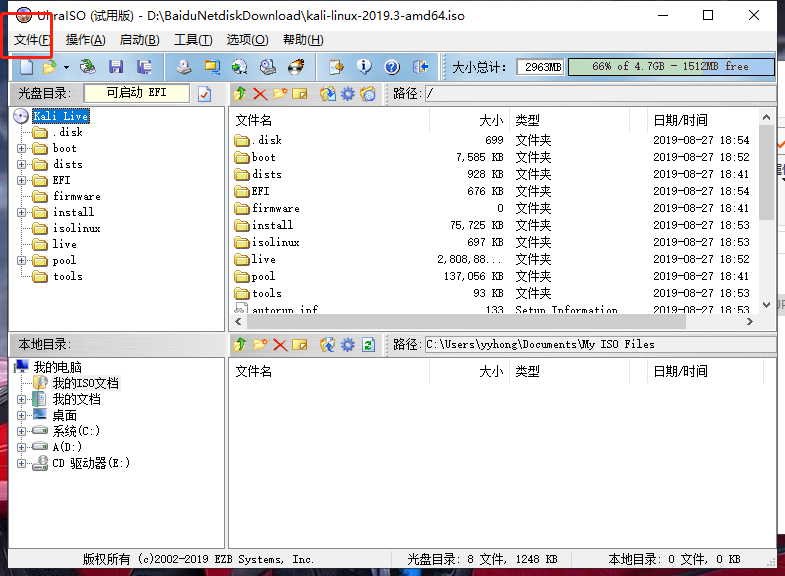Image resolution: width=785 pixels, height=576 pixels.
Task: Expand 我的文档 in local tree
Action: coord(21,399)
